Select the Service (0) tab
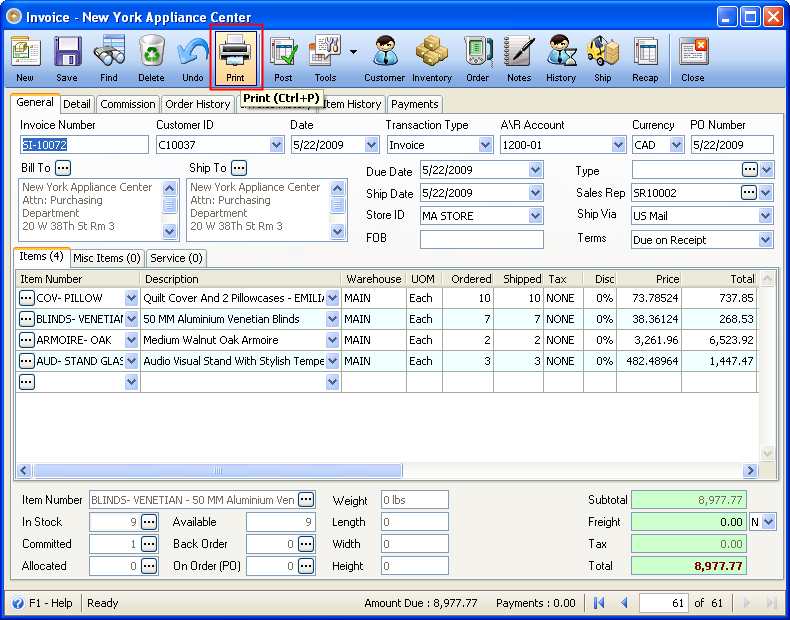Image resolution: width=790 pixels, height=620 pixels. [176, 258]
